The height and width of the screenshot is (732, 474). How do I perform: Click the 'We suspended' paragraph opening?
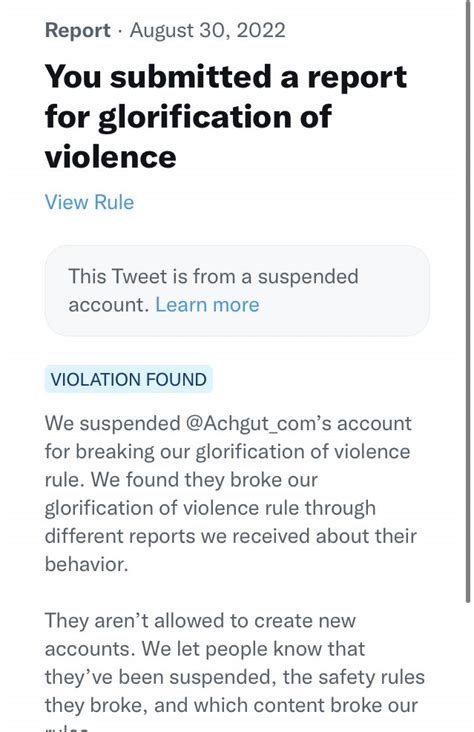(113, 424)
